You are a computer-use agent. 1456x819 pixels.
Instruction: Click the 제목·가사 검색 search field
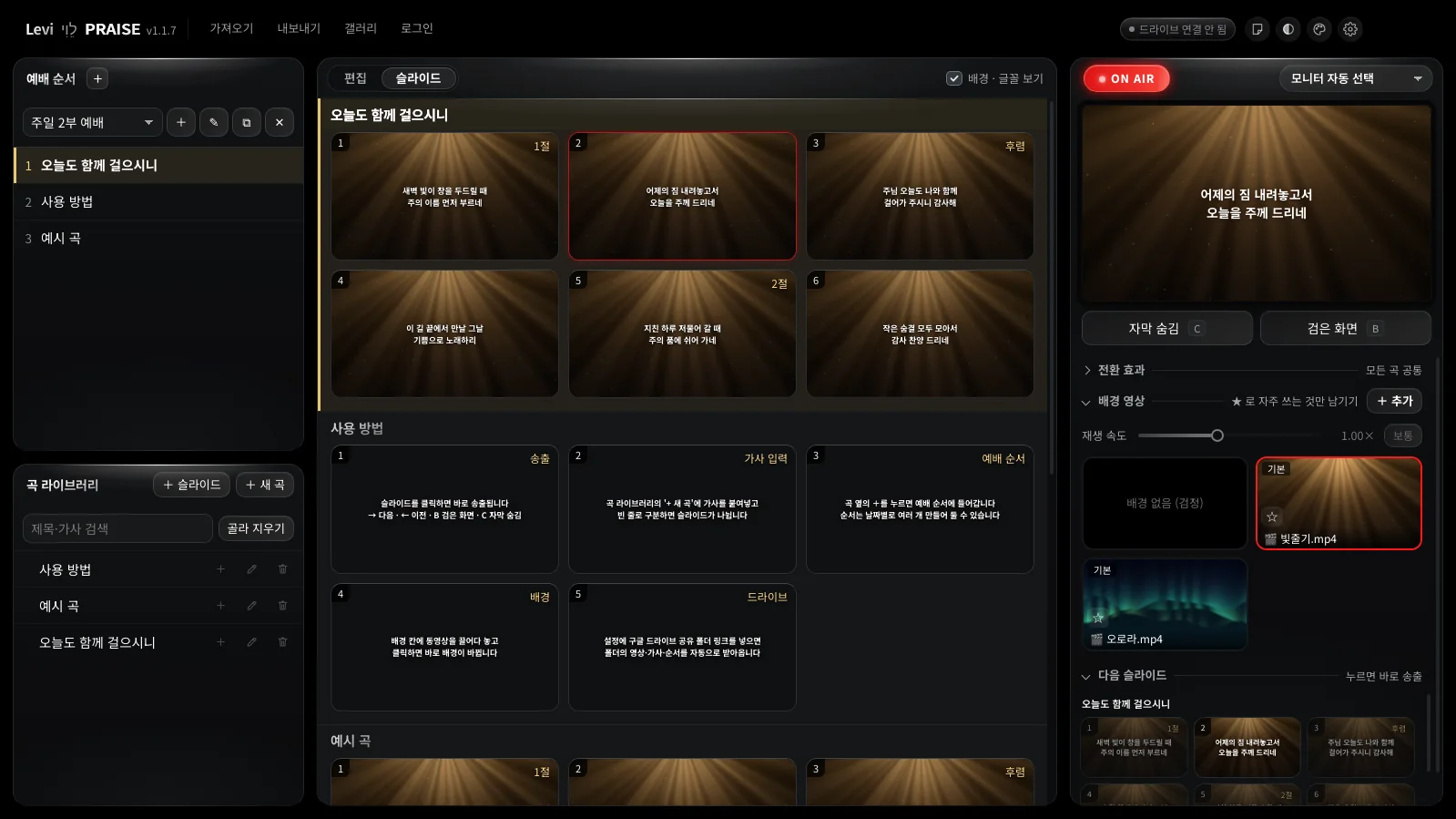pyautogui.click(x=117, y=528)
